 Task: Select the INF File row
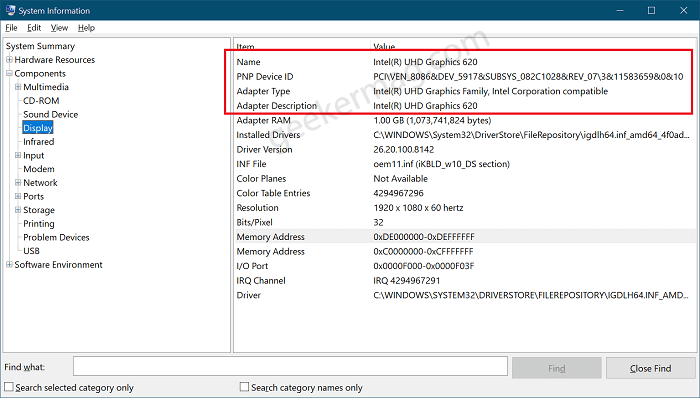465,164
